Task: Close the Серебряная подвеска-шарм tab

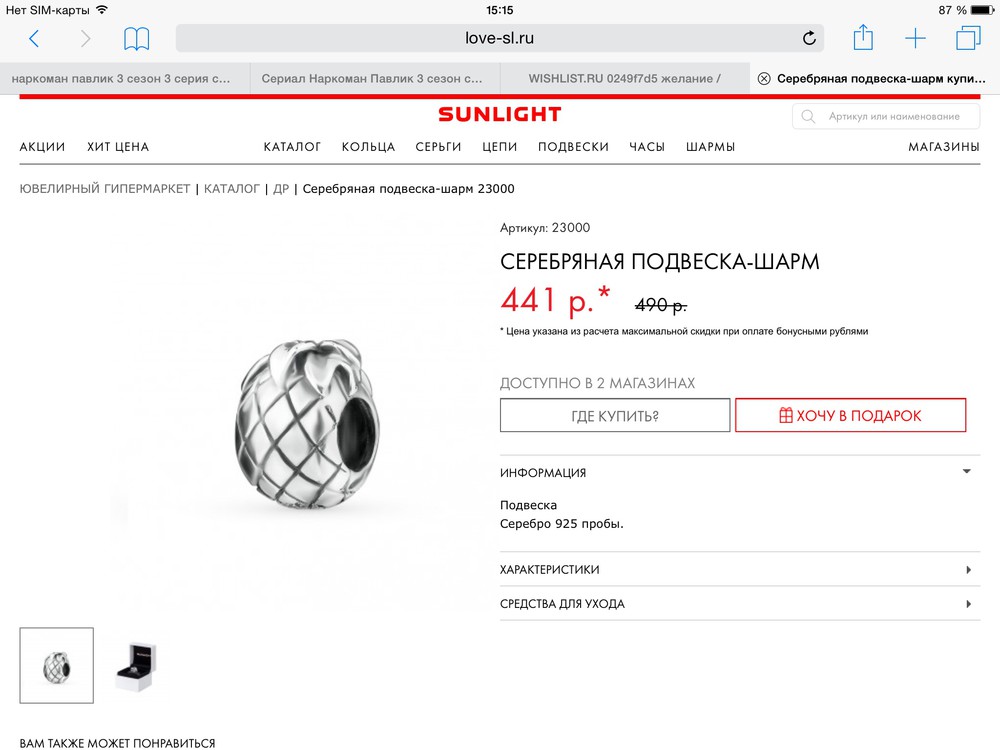Action: click(x=763, y=78)
